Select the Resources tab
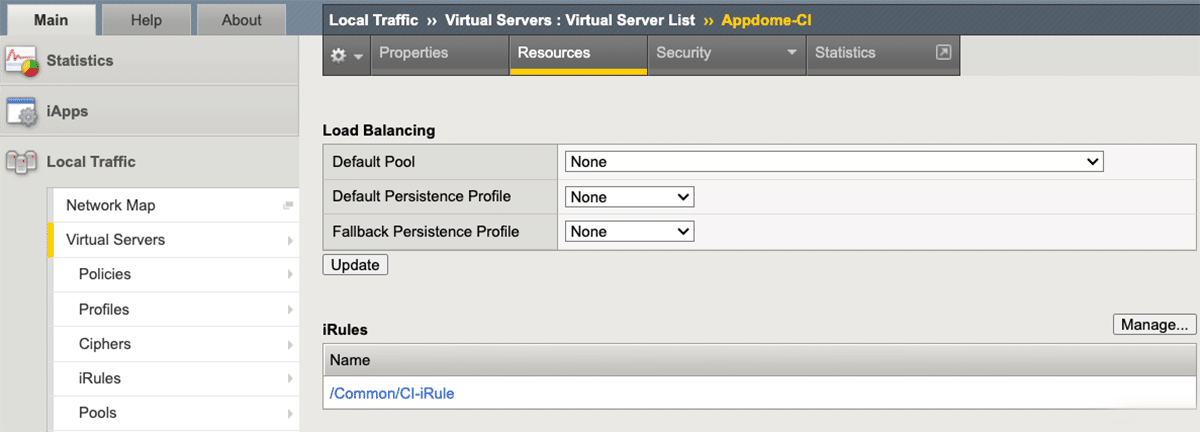This screenshot has height=432, width=1200. click(x=553, y=53)
